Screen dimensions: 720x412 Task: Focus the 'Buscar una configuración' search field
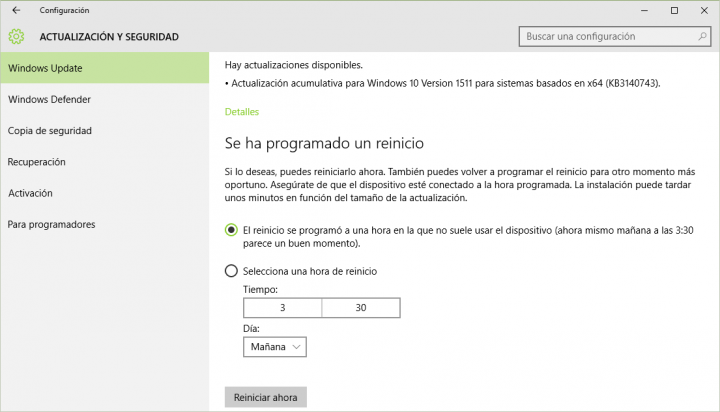(615, 36)
